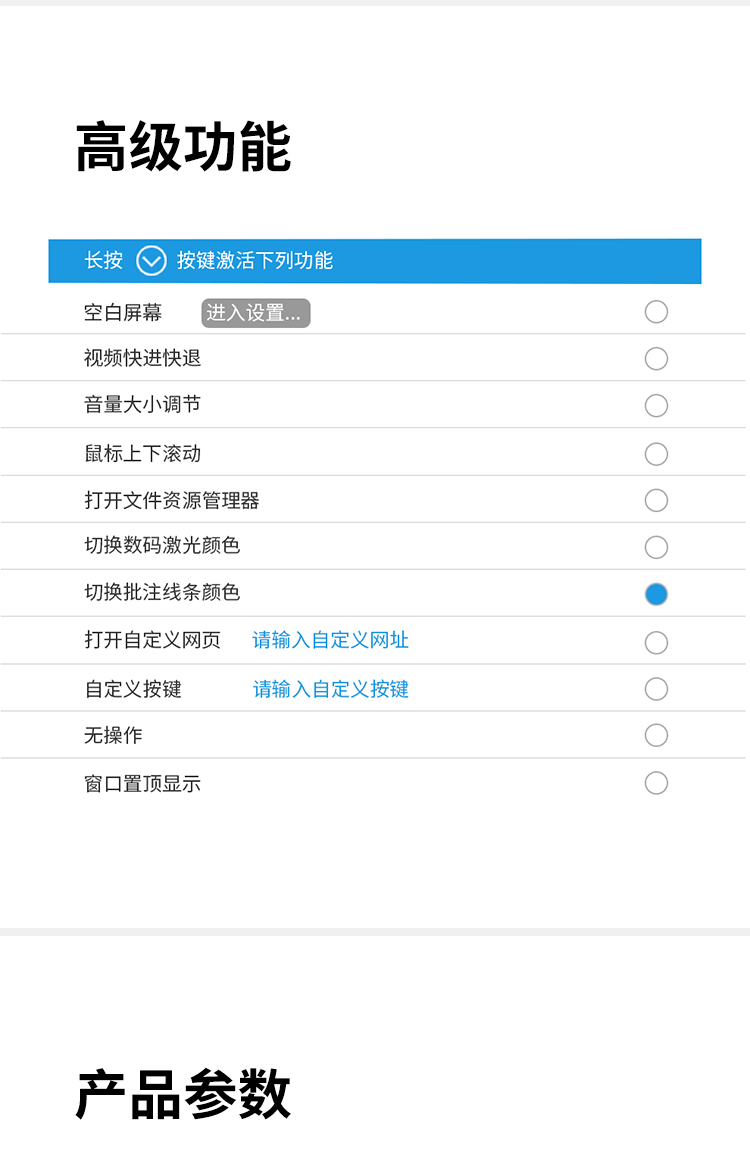Click the 视频快进快退 row label
The width and height of the screenshot is (750, 1160).
[143, 358]
